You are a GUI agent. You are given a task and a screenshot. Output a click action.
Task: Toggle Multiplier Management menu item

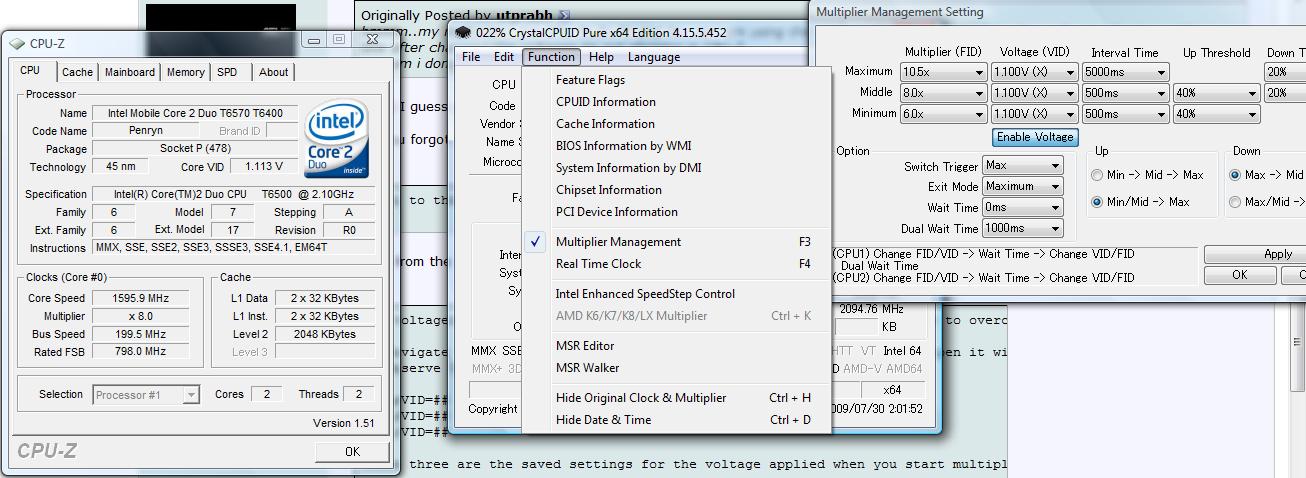[x=676, y=242]
